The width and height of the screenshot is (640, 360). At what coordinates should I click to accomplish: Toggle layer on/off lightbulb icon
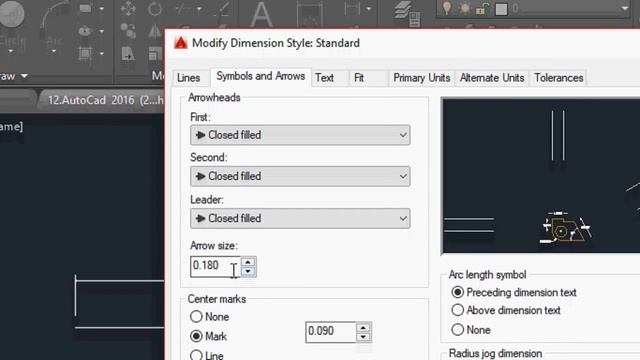pos(447,8)
